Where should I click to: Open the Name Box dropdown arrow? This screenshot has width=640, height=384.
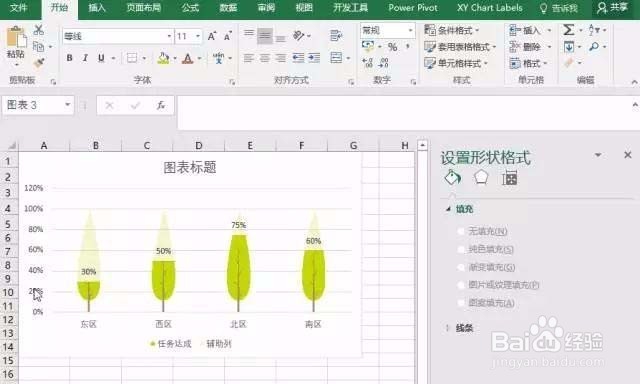tap(67, 105)
